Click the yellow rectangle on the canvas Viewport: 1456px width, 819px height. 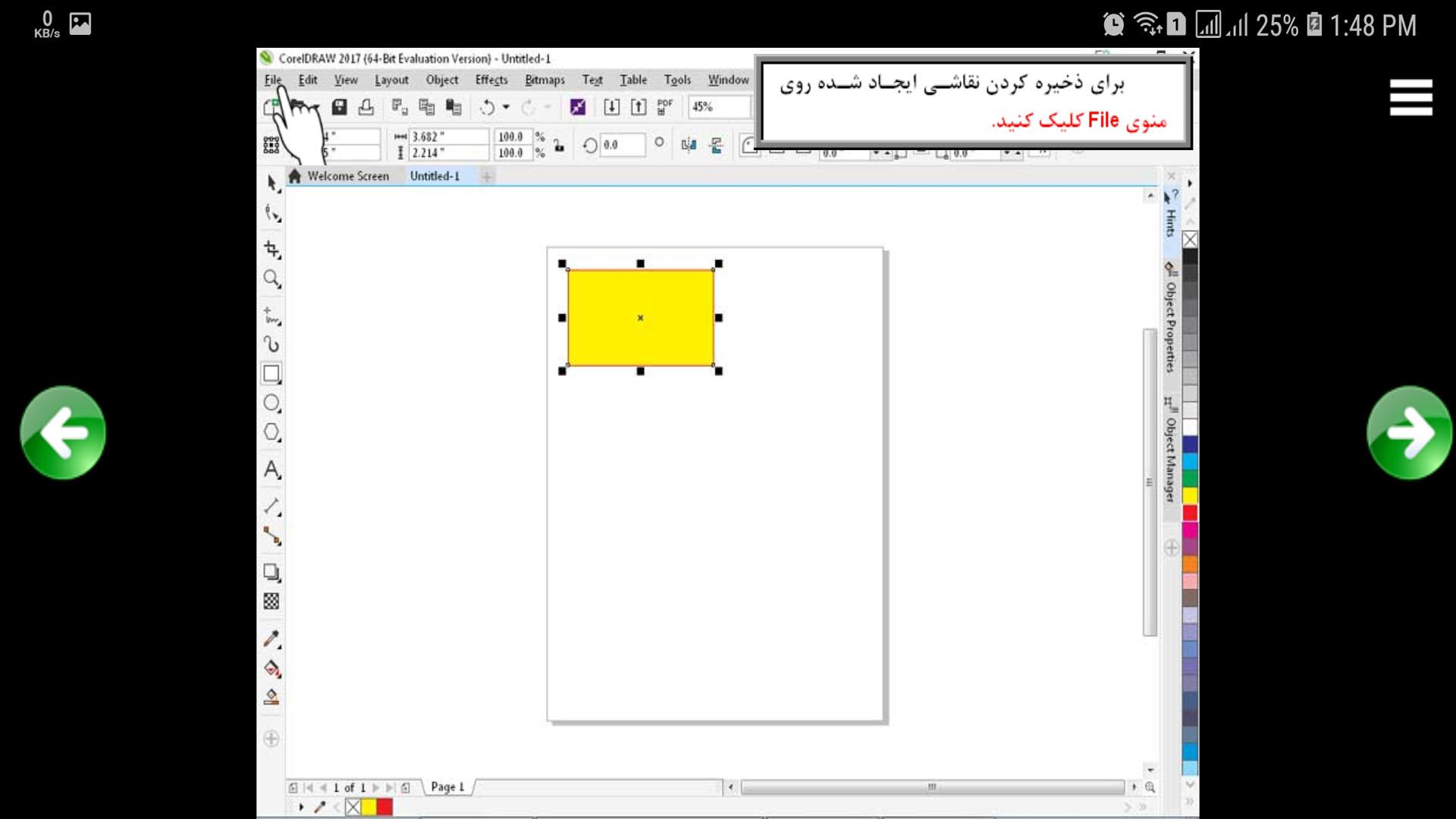point(641,317)
